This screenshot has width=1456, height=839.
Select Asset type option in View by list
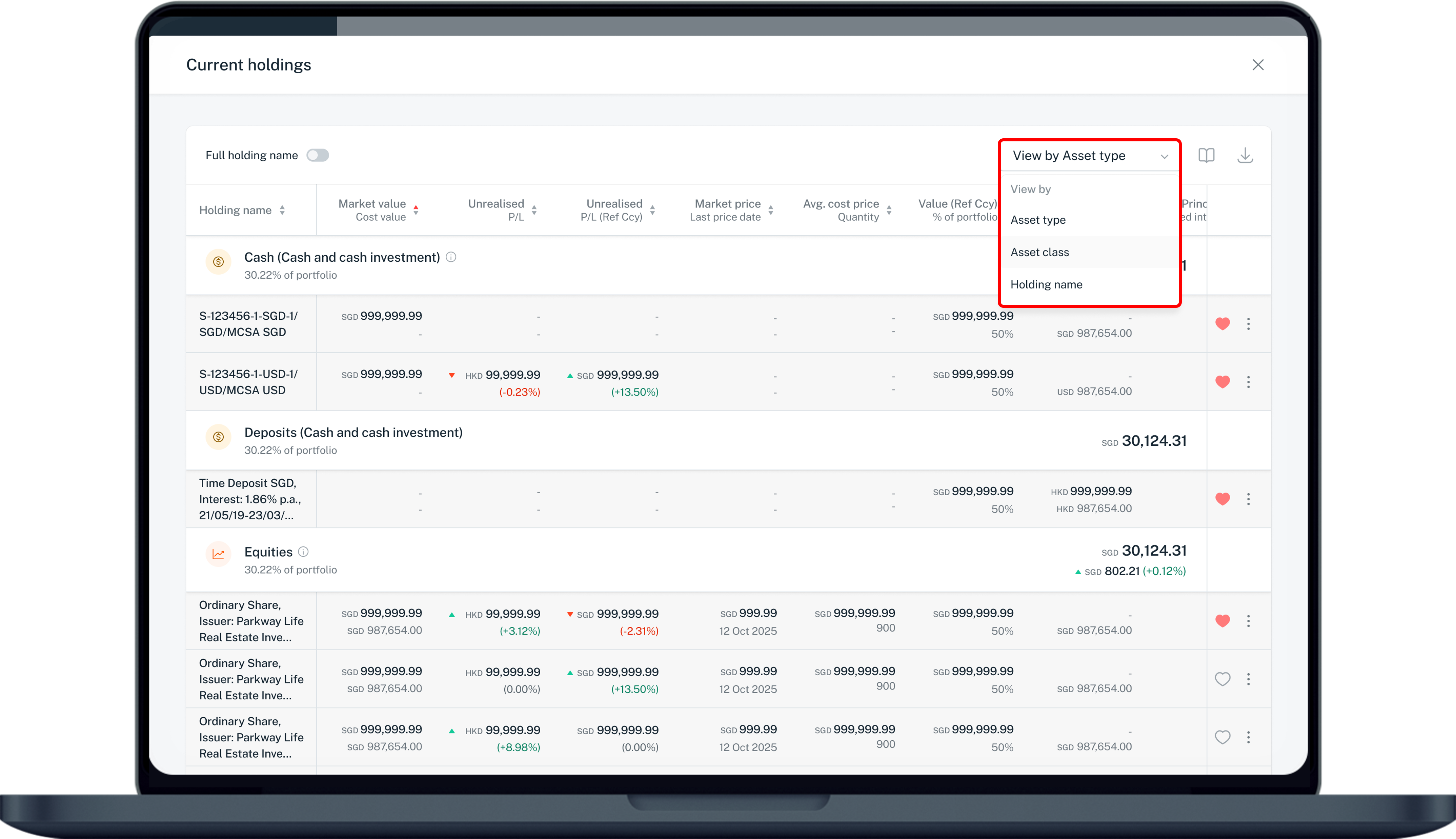1038,220
